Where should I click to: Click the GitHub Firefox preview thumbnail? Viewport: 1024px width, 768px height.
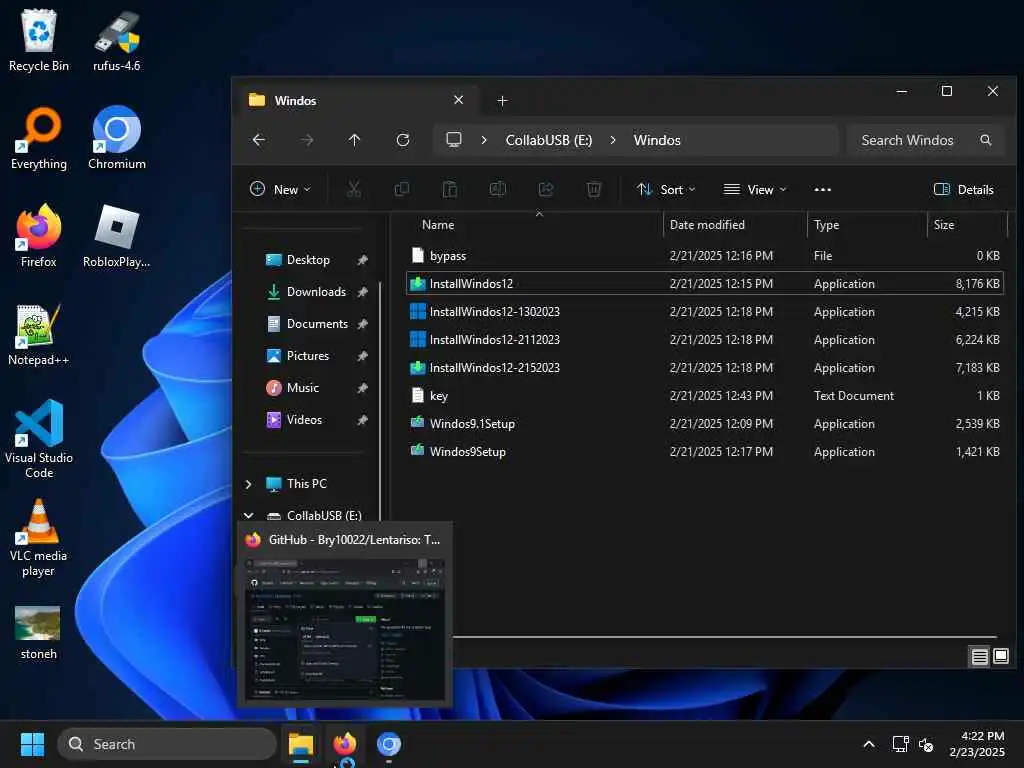tap(344, 628)
